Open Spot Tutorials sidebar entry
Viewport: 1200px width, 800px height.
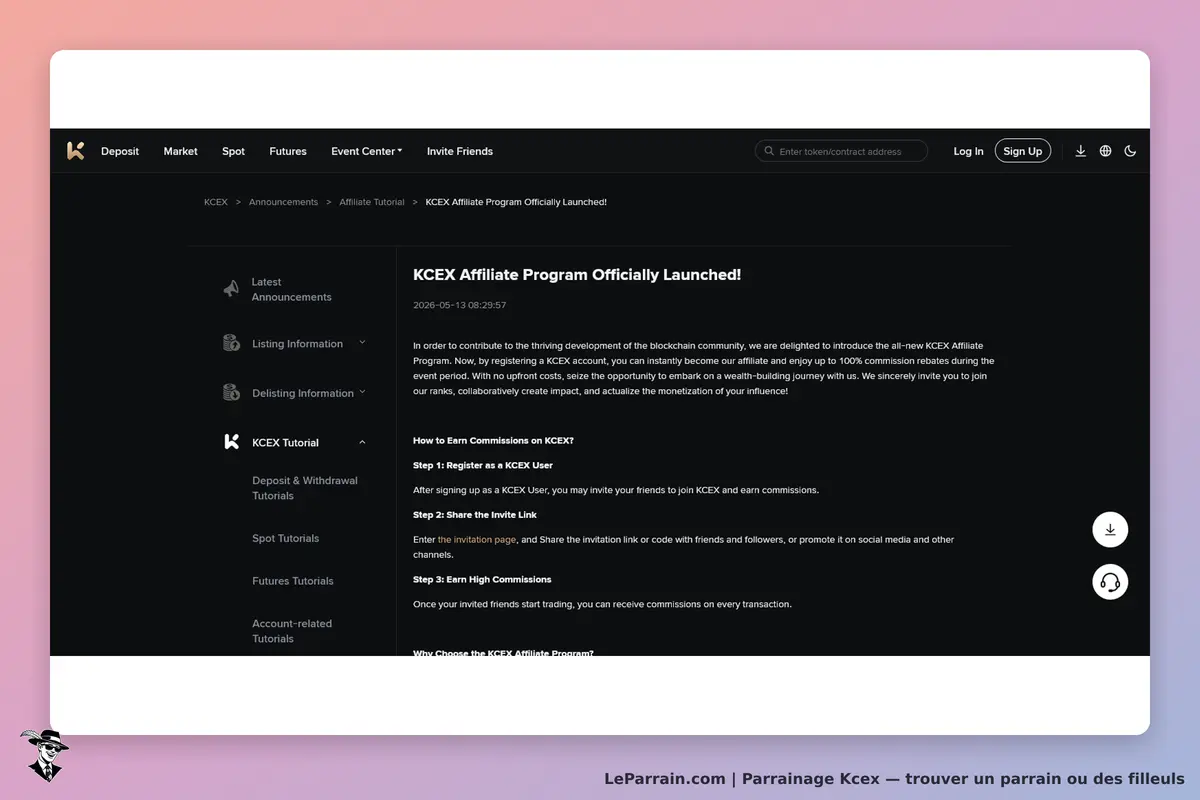[x=286, y=538]
